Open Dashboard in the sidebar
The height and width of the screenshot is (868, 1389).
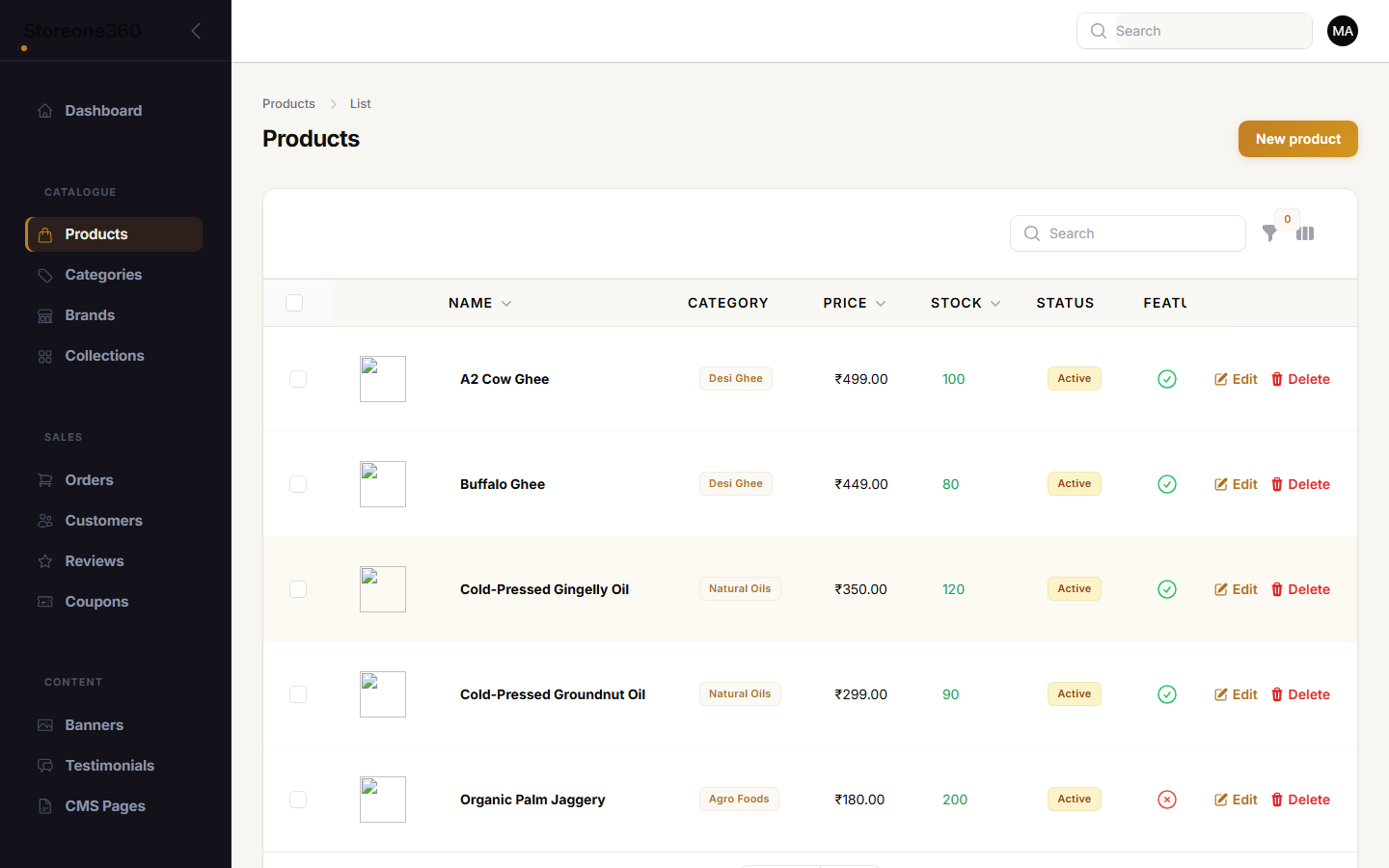coord(114,111)
